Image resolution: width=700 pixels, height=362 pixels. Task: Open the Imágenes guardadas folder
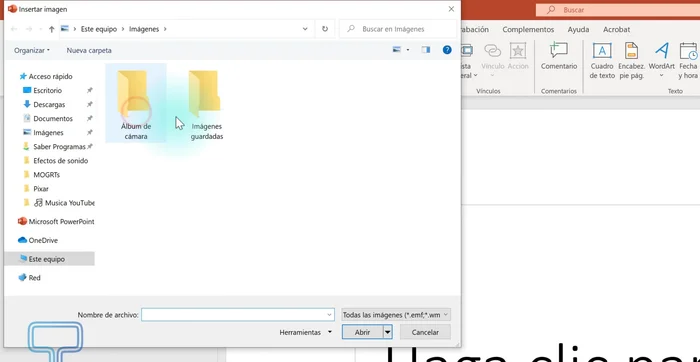point(206,104)
